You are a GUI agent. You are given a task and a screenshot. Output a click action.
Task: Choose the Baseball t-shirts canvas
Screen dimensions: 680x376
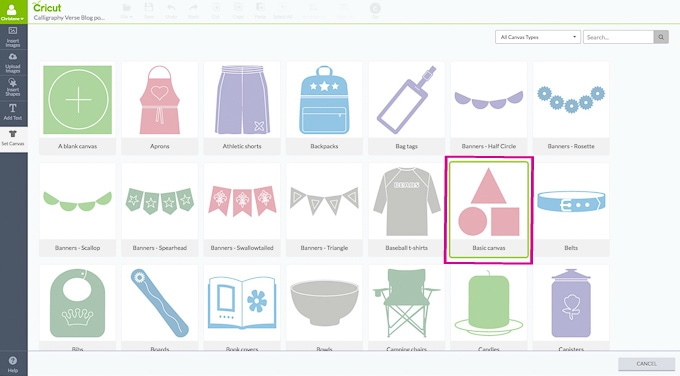coord(406,209)
